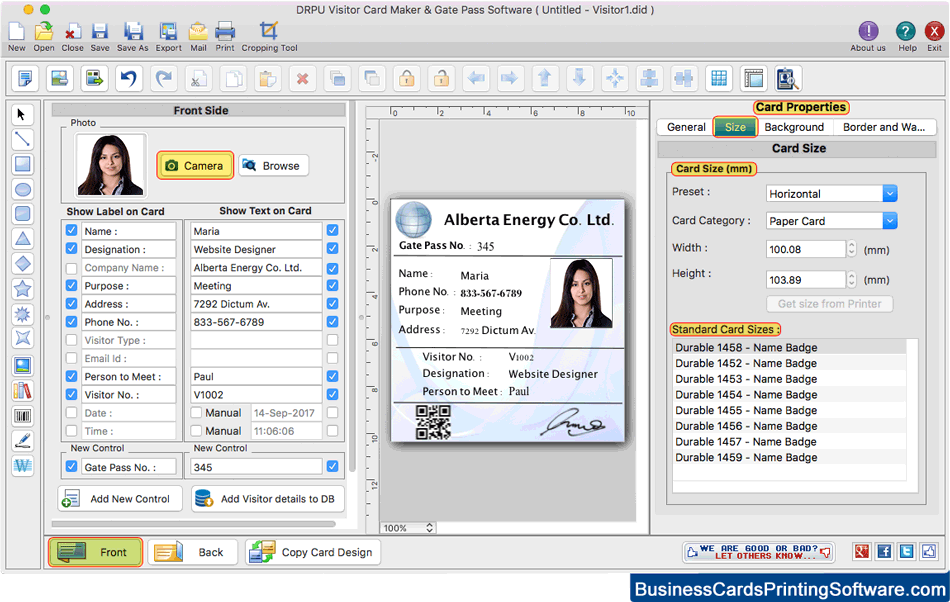
Task: Click the Width input field showing 100.08
Action: pos(805,249)
